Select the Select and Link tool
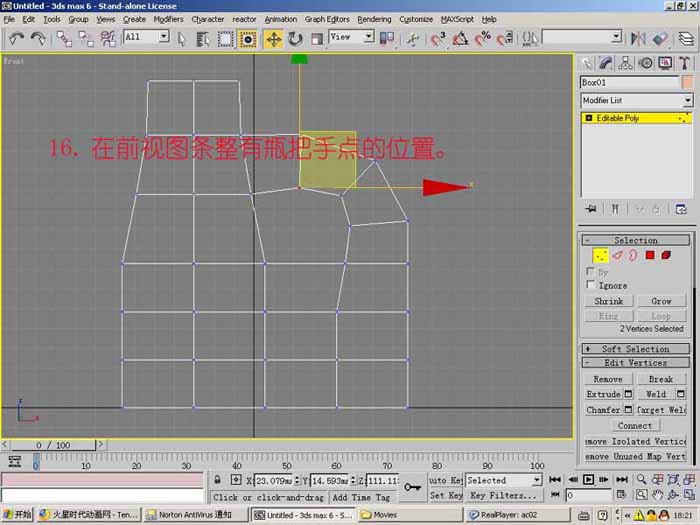This screenshot has height=525, width=700. click(x=64, y=39)
